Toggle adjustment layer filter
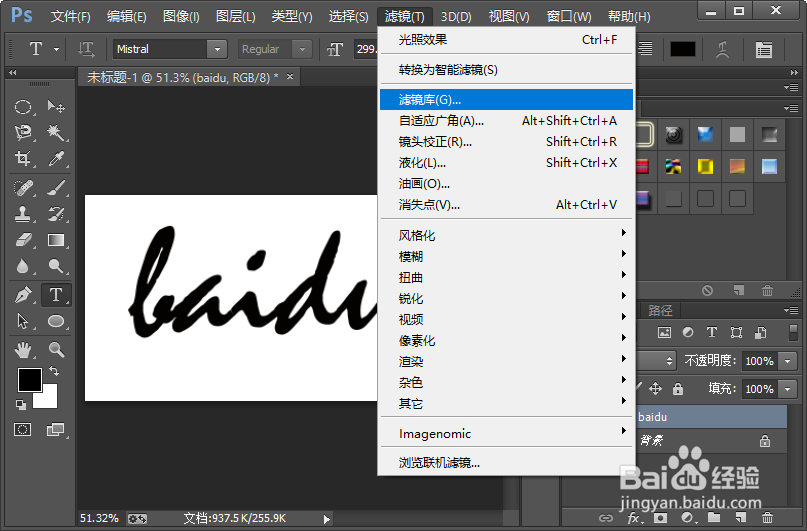The width and height of the screenshot is (807, 531). click(688, 332)
